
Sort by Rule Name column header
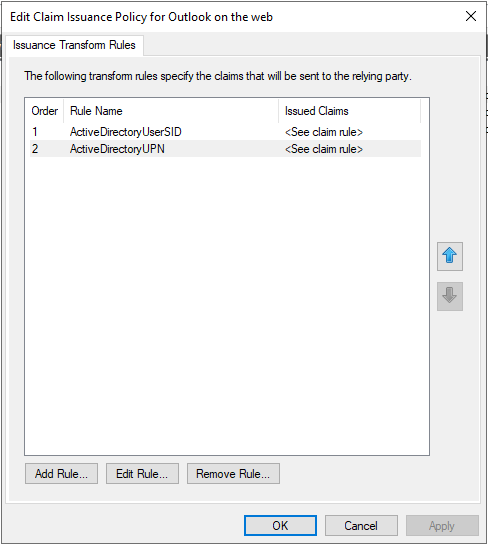[x=171, y=111]
